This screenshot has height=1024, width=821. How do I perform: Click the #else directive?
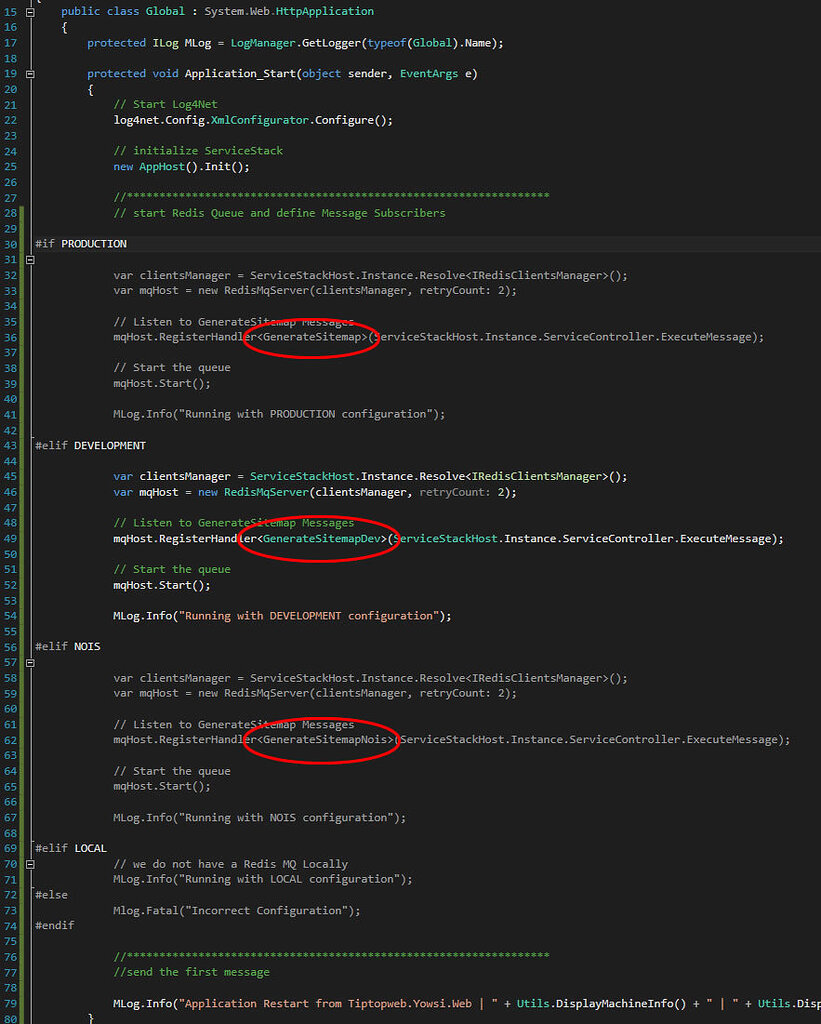(x=50, y=894)
